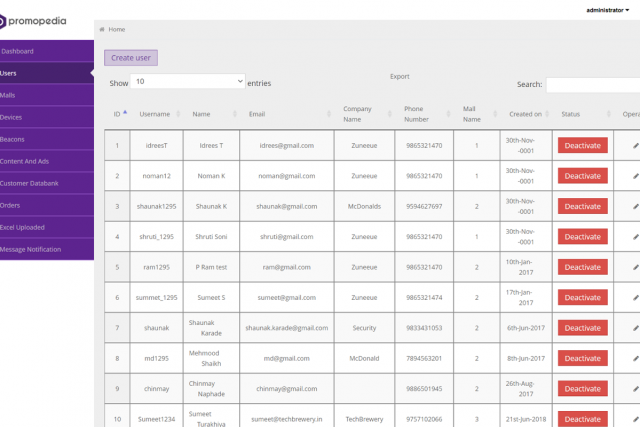
Task: Open Customer Databank in sidebar
Action: coord(47,183)
